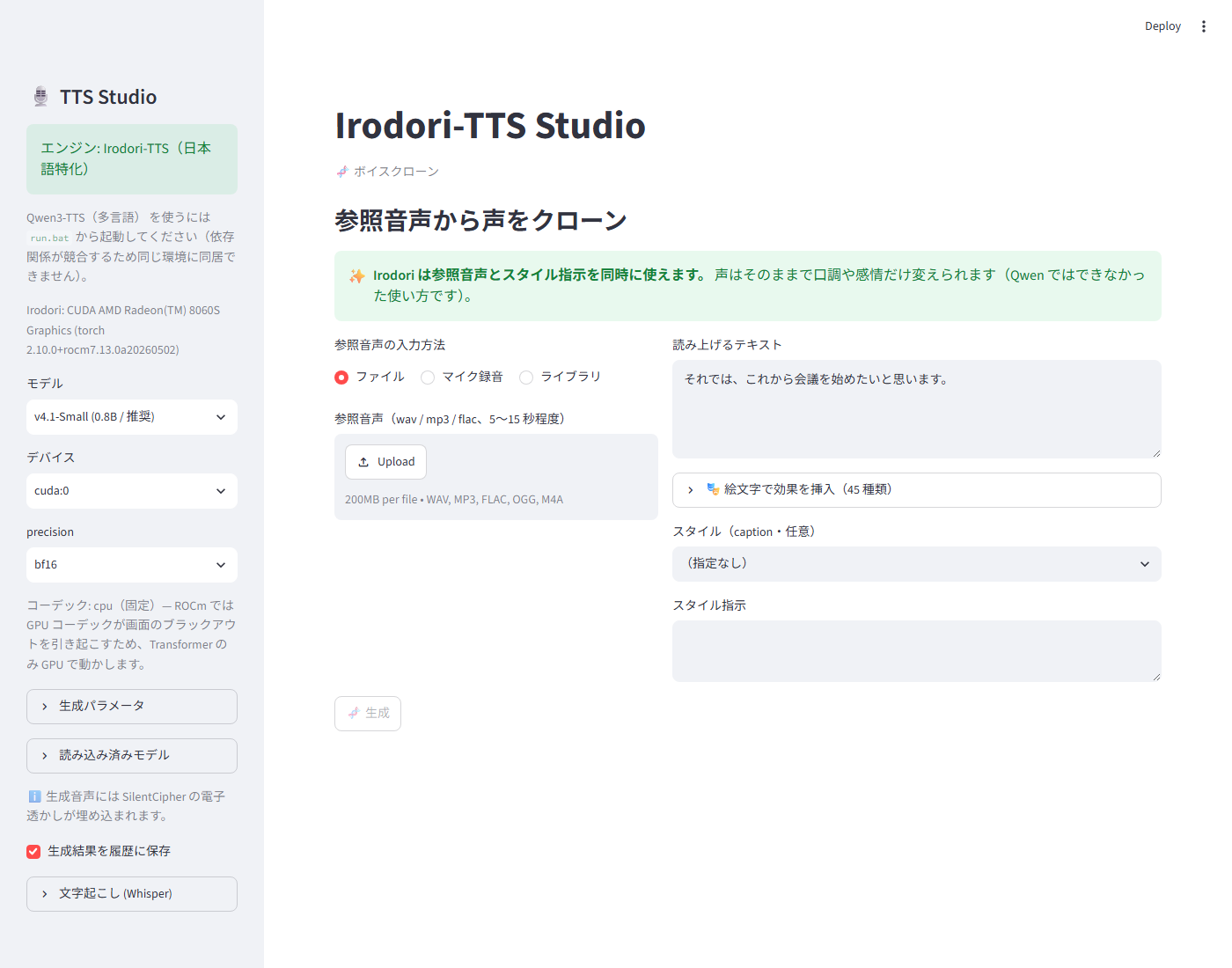This screenshot has width=1232, height=968.
Task: Click the sparkle icon in the green info banner
Action: [x=356, y=276]
